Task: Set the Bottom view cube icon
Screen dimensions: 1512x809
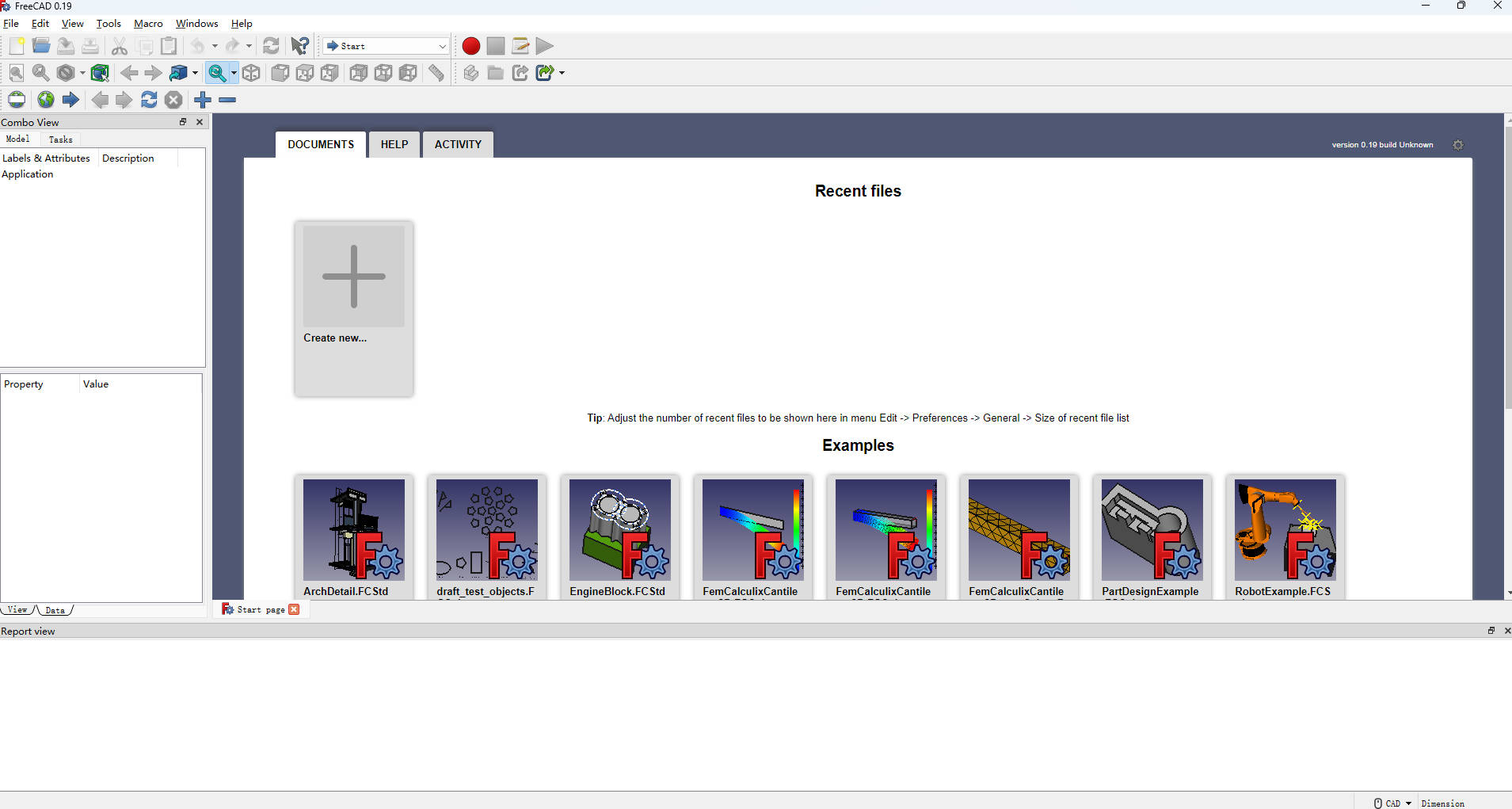Action: click(383, 73)
